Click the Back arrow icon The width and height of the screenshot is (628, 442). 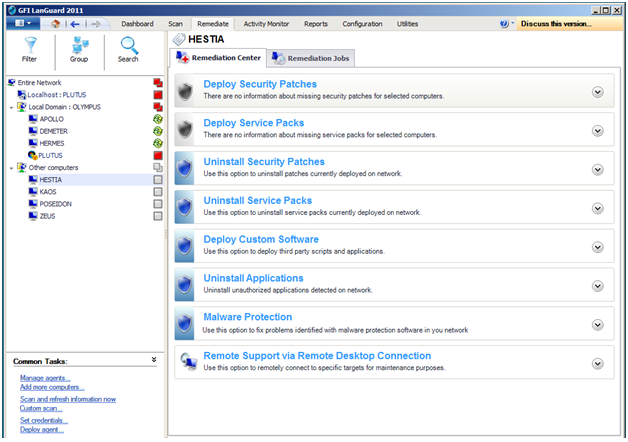[x=74, y=24]
